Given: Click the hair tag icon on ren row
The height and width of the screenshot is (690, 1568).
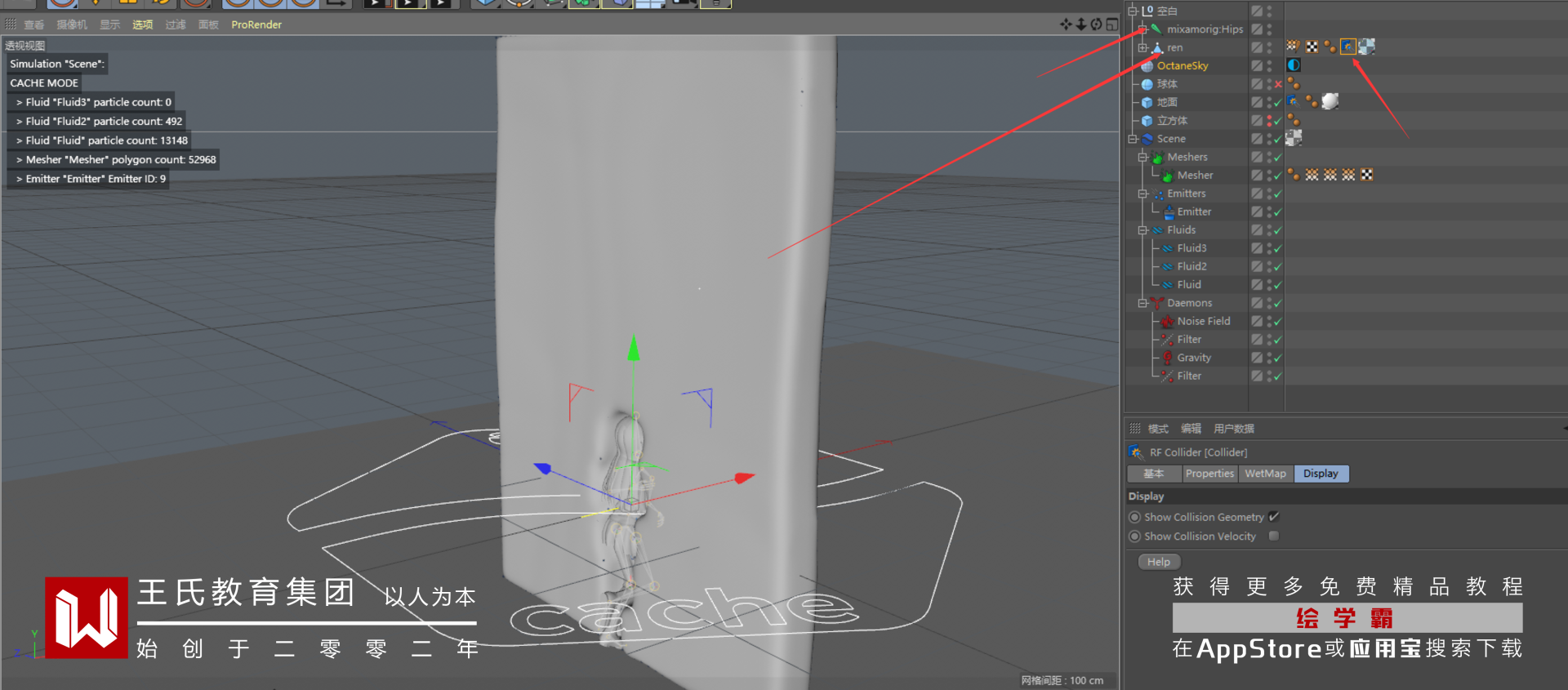Looking at the screenshot, I should (1294, 47).
